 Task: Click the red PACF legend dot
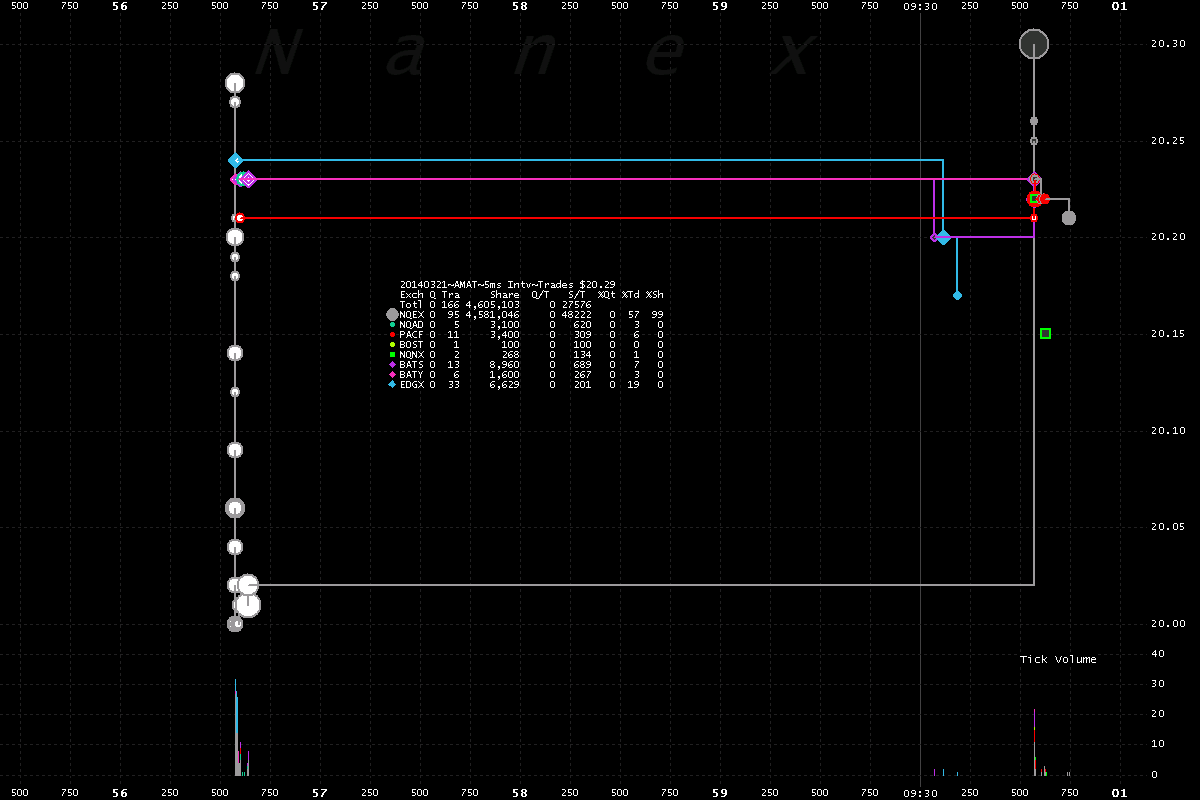coord(392,335)
